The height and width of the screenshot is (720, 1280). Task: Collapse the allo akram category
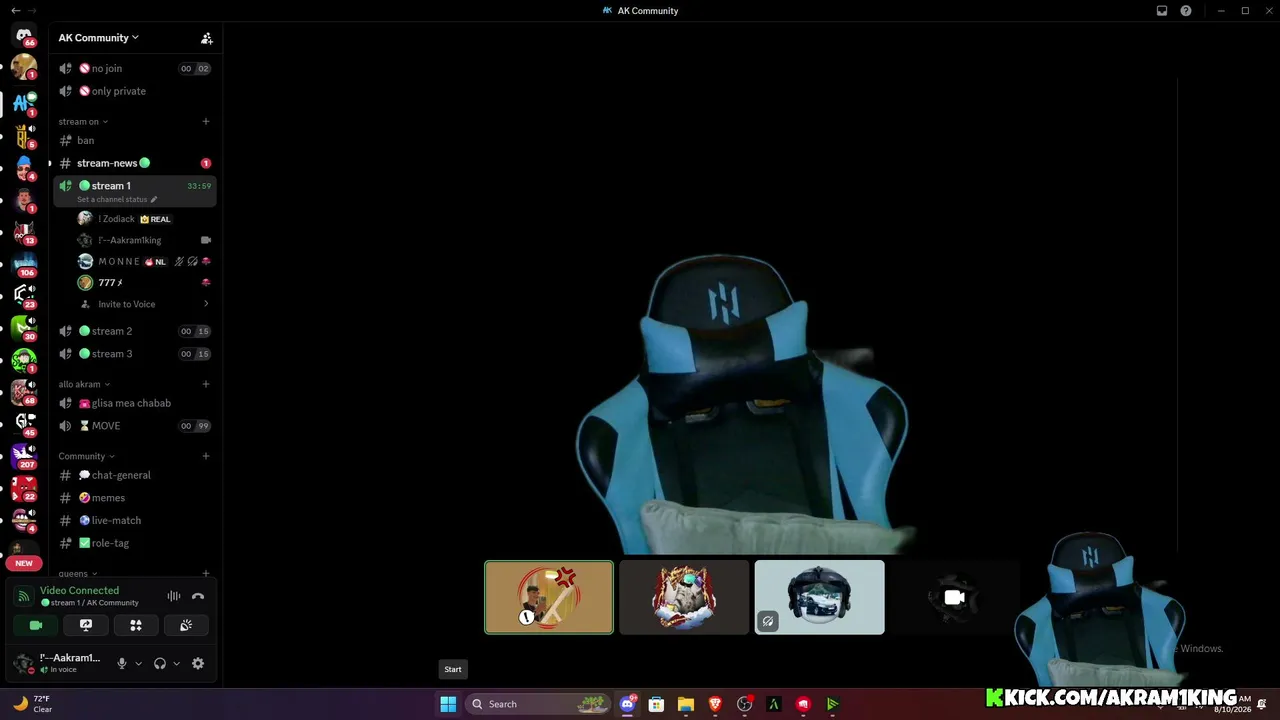[84, 384]
